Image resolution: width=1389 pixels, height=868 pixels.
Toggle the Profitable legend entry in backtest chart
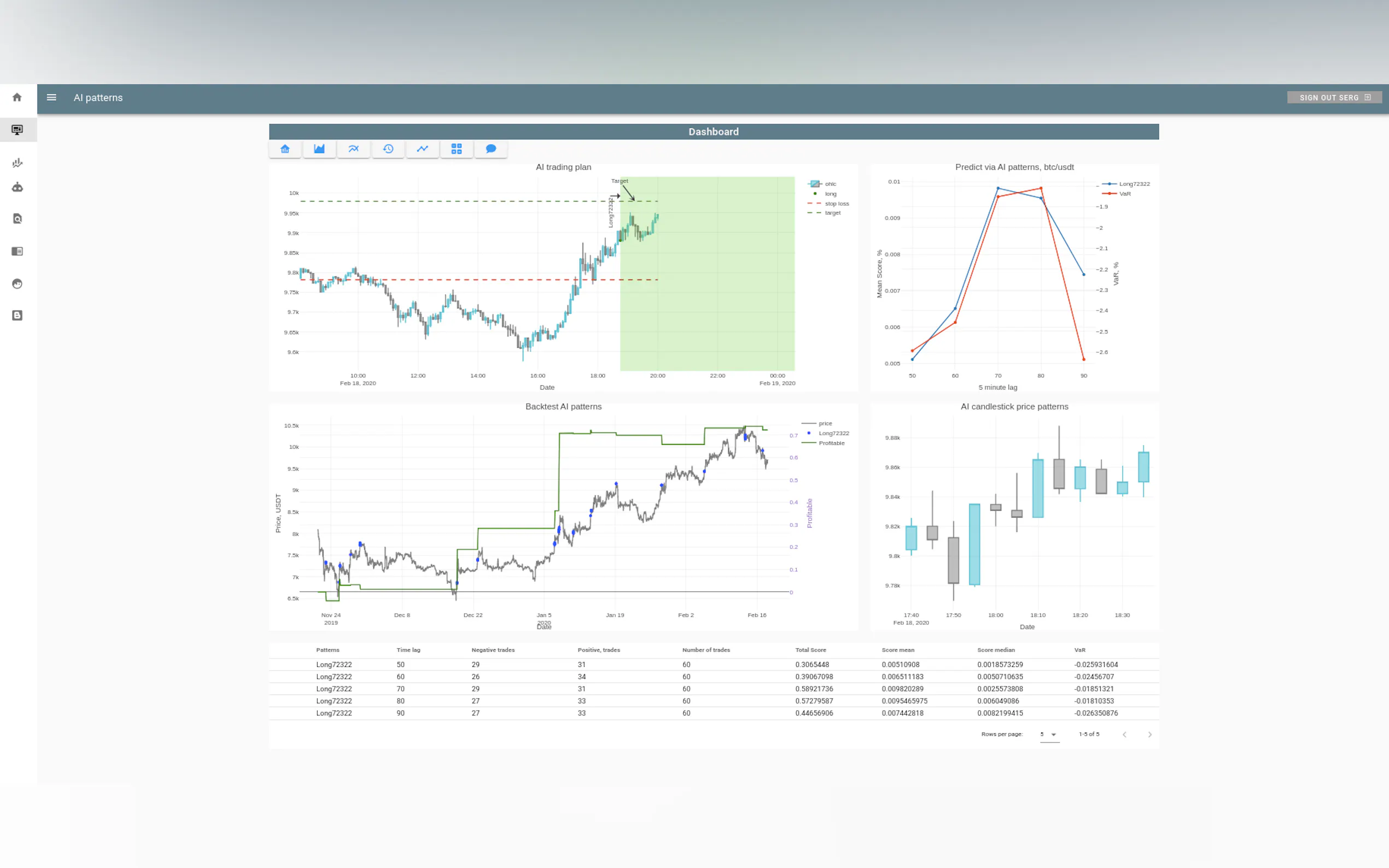831,443
